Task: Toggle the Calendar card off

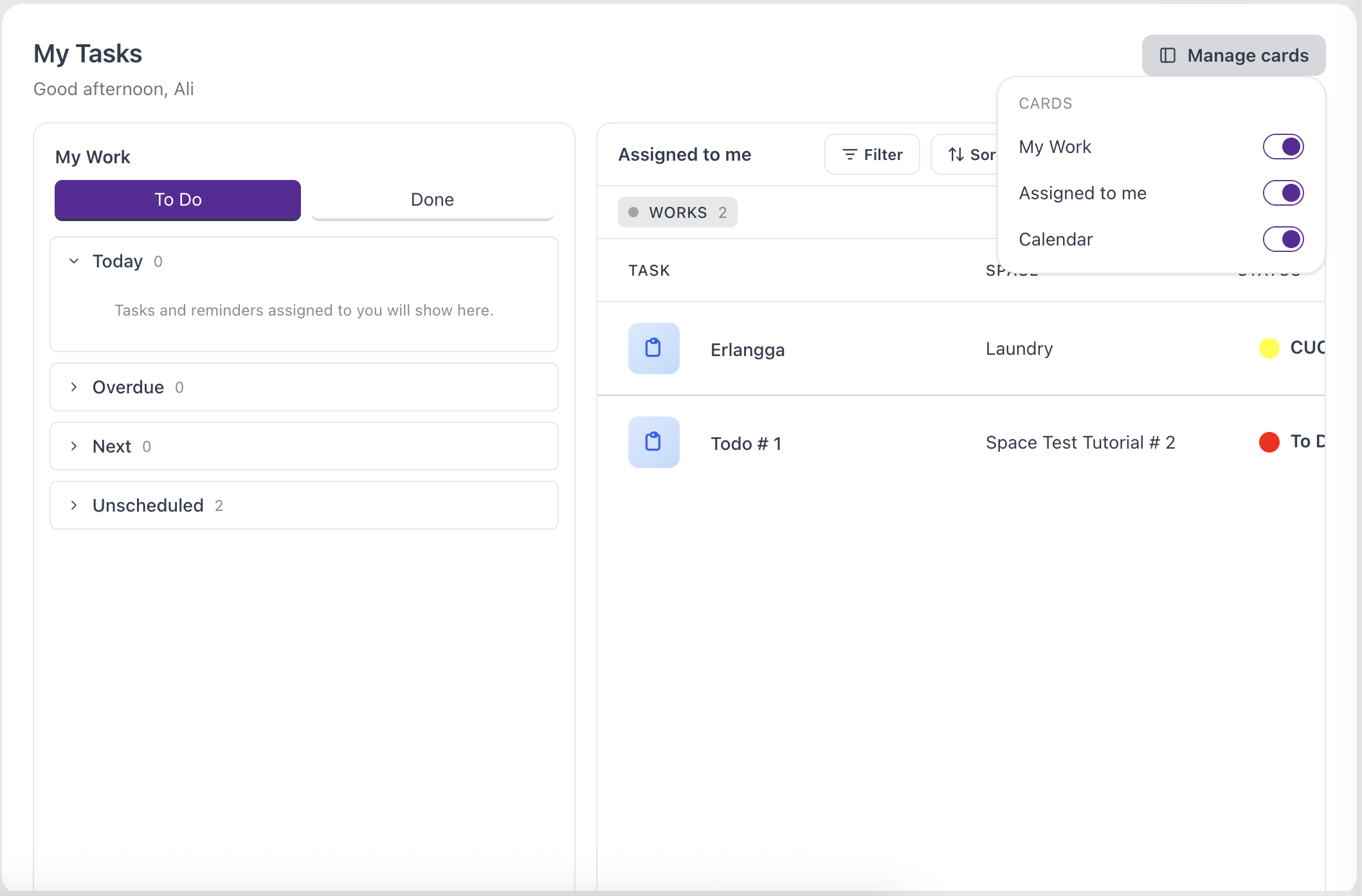Action: [x=1283, y=239]
